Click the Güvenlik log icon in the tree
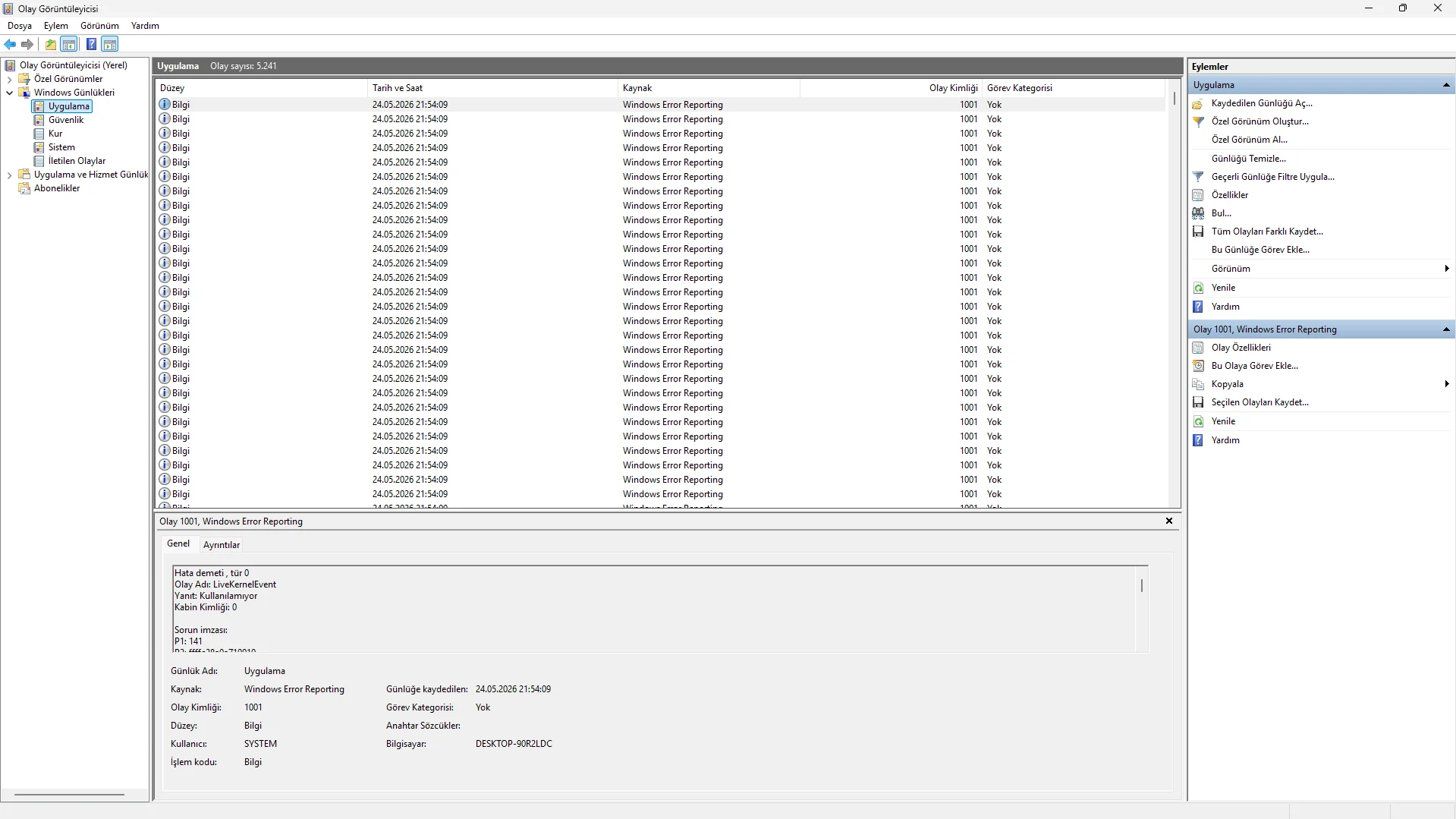The image size is (1456, 819). click(39, 120)
